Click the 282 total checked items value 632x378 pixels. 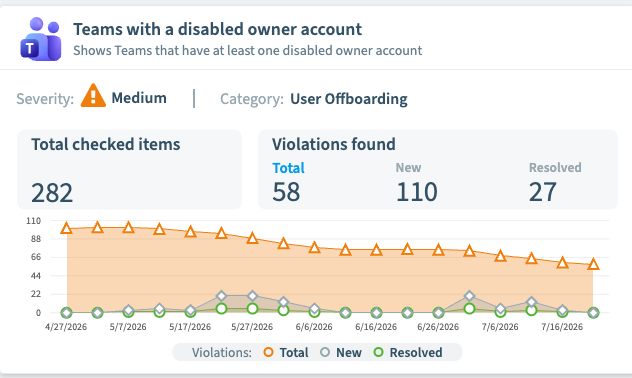tap(52, 193)
